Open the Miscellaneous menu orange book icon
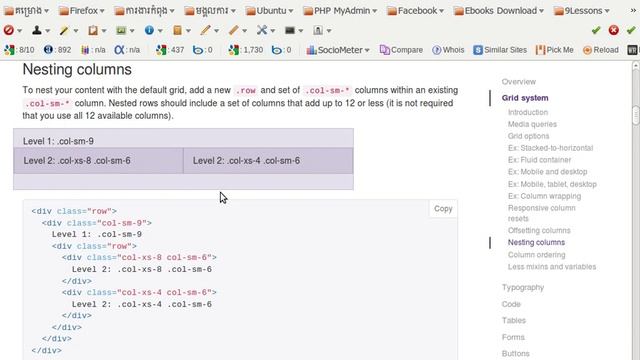 177,30
